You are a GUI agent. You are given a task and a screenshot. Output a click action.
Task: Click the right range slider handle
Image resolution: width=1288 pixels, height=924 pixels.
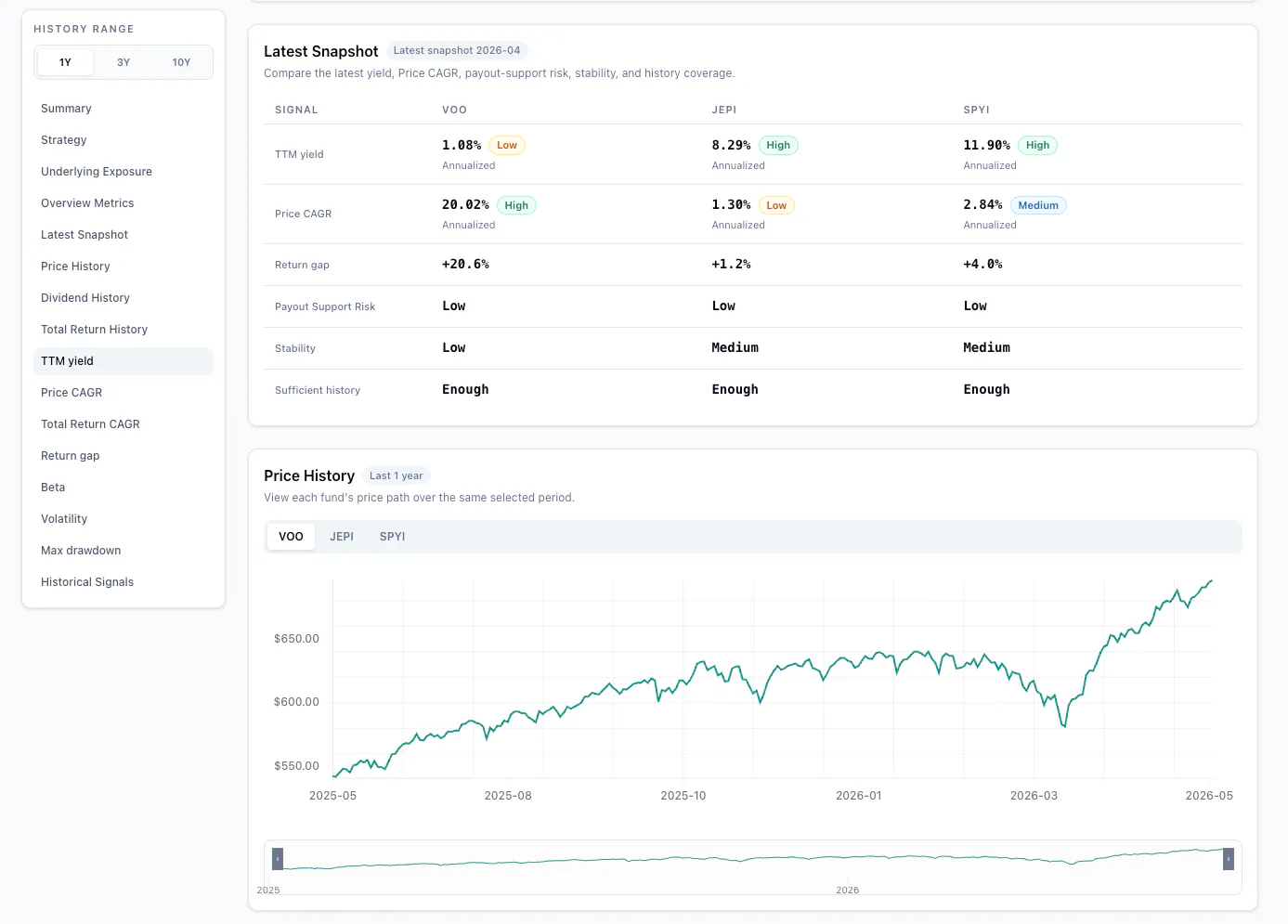[x=1229, y=859]
